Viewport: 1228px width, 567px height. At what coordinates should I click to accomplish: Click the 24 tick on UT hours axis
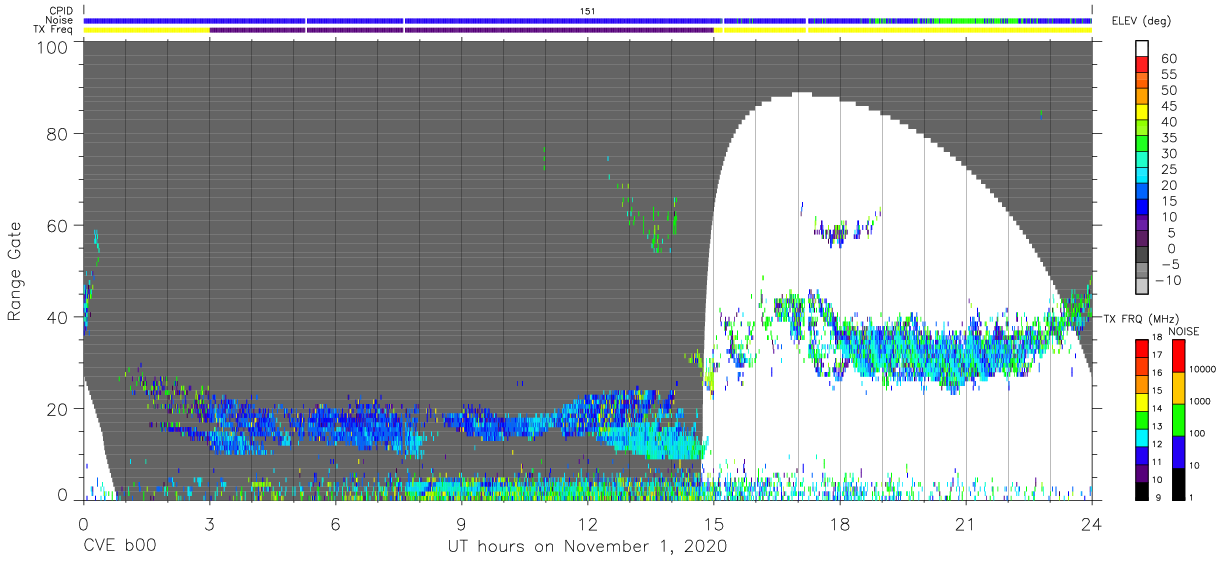tap(1092, 524)
